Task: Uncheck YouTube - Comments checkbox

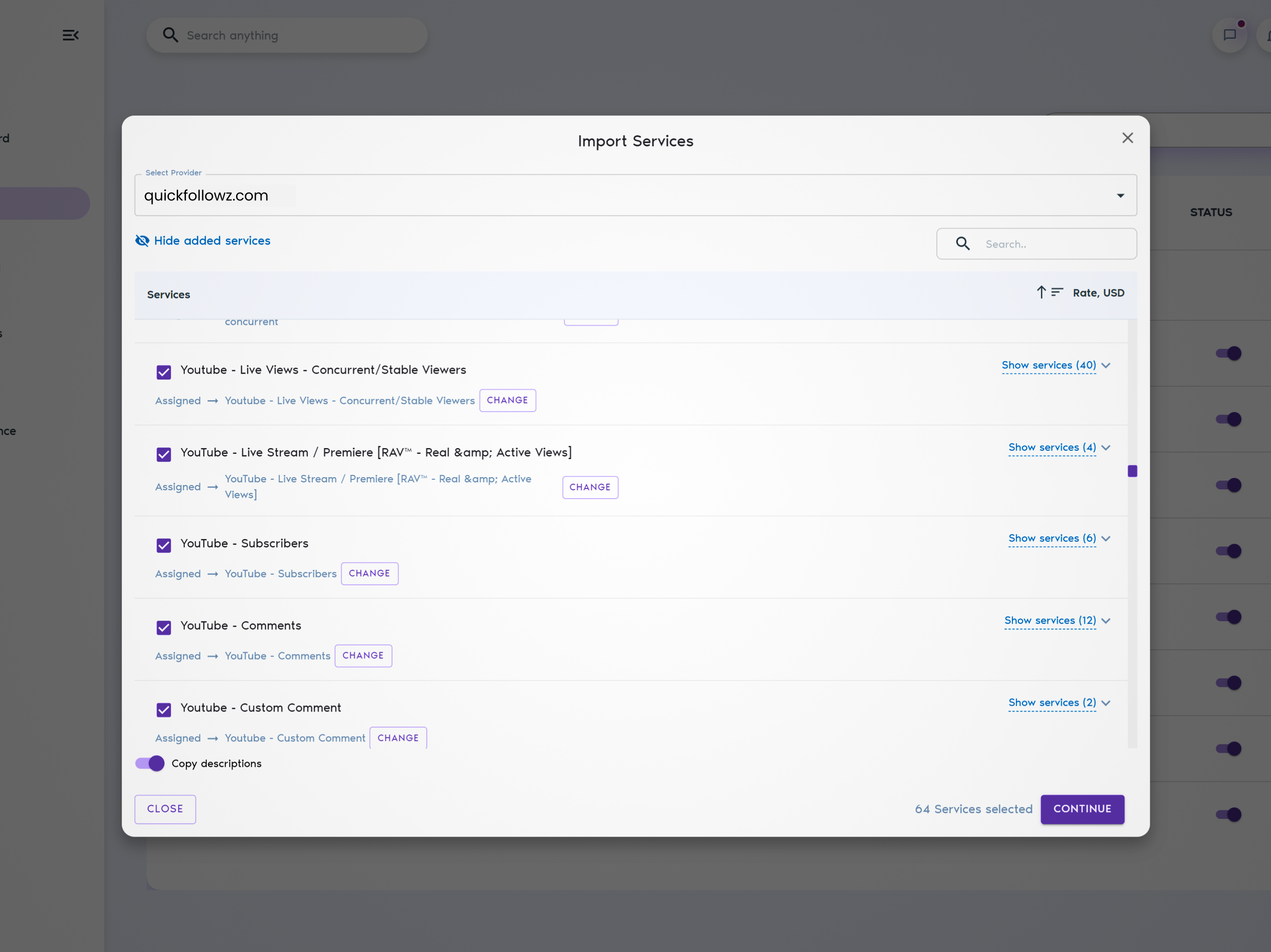Action: 164,627
